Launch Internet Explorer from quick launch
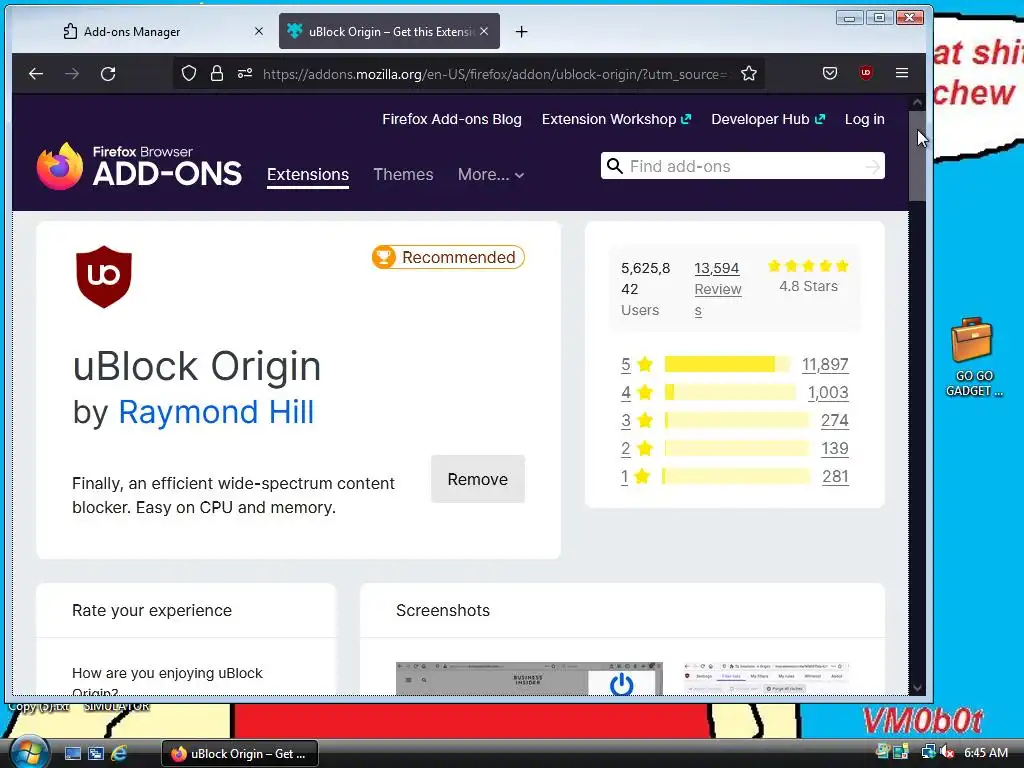 (x=120, y=754)
